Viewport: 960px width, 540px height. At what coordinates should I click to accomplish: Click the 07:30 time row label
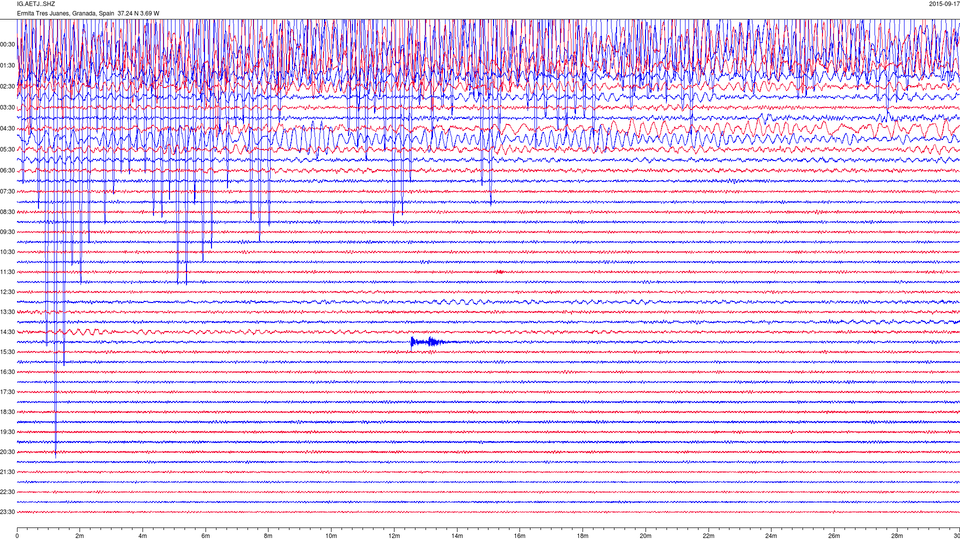pos(7,191)
